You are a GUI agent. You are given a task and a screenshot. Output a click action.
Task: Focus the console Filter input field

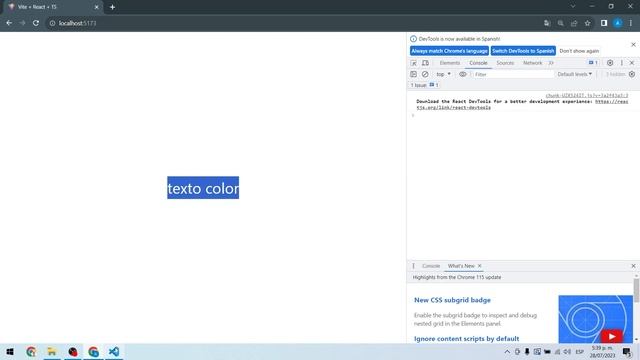point(513,74)
